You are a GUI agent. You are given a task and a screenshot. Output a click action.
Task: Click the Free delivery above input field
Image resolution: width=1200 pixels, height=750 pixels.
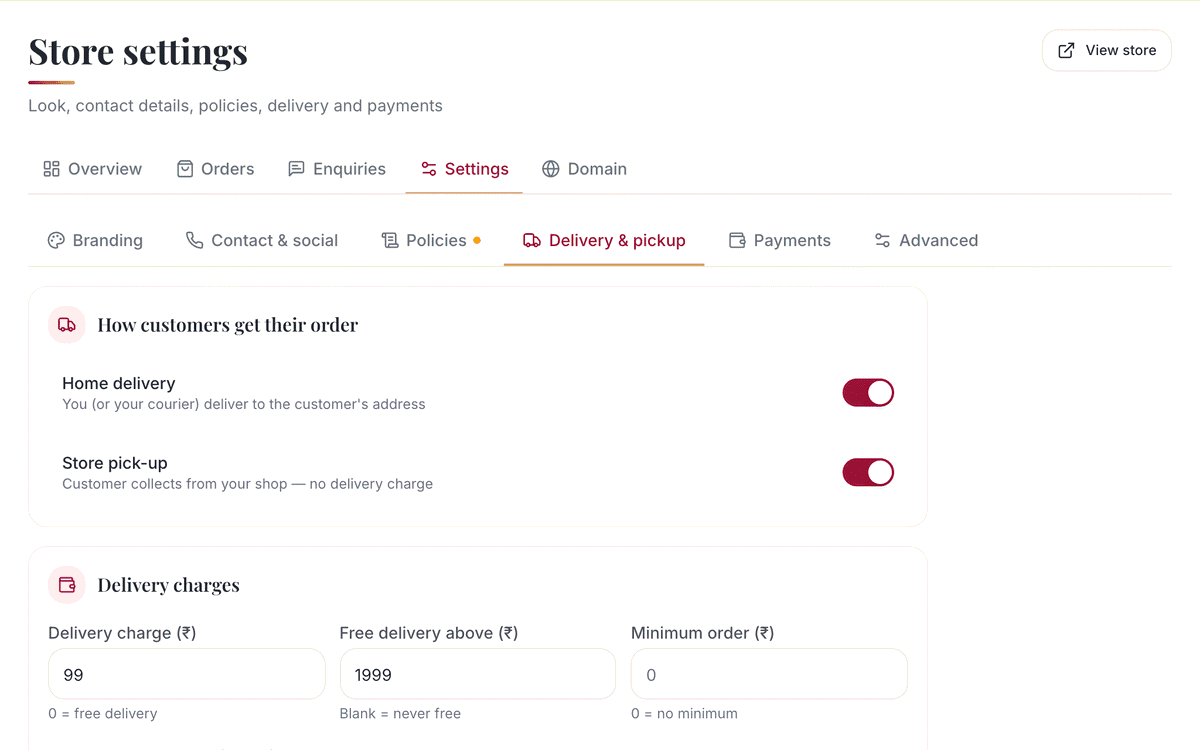478,674
